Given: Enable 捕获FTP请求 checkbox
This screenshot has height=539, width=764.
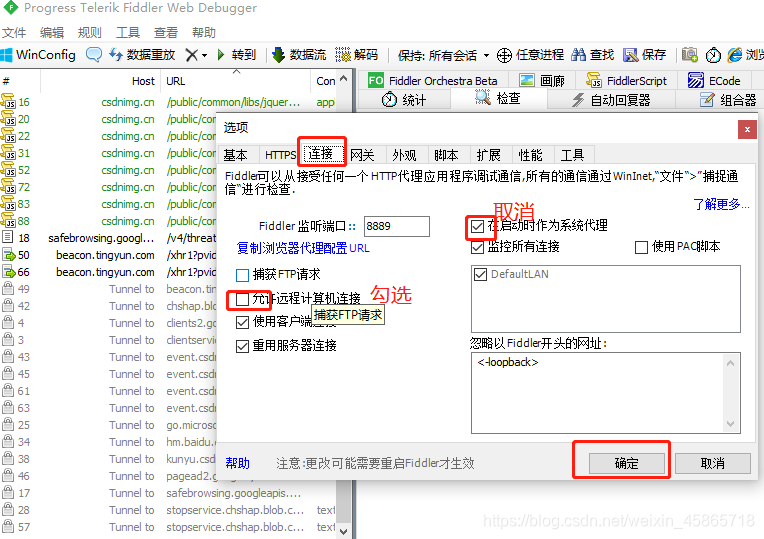Looking at the screenshot, I should coord(243,275).
